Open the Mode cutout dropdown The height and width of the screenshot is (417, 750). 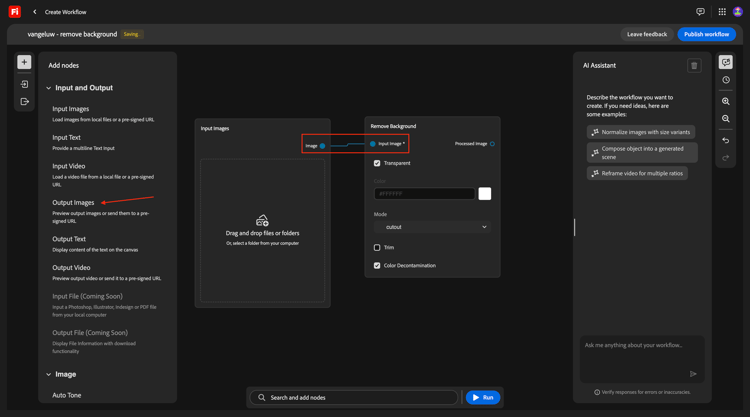pos(432,227)
